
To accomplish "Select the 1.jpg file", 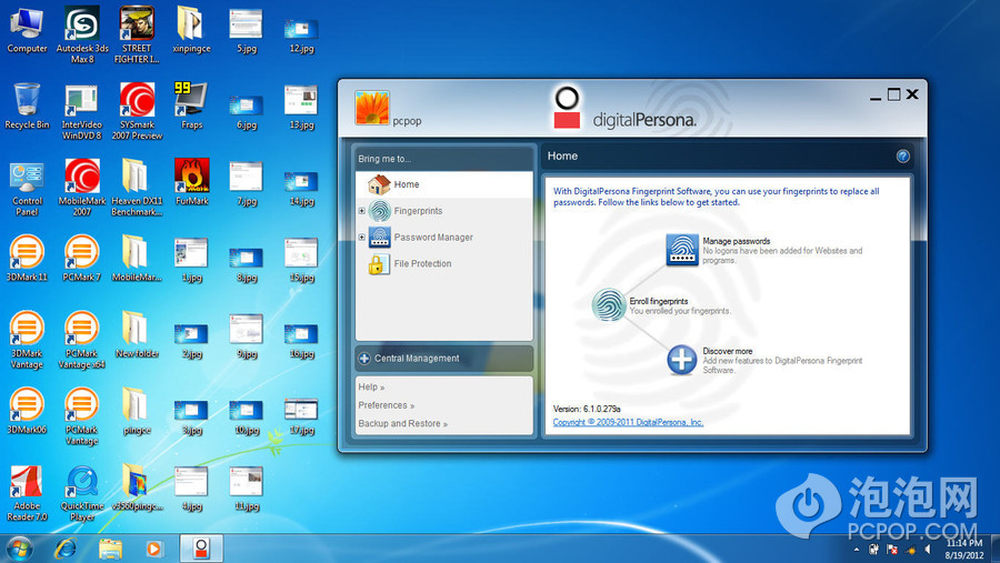I will click(191, 260).
